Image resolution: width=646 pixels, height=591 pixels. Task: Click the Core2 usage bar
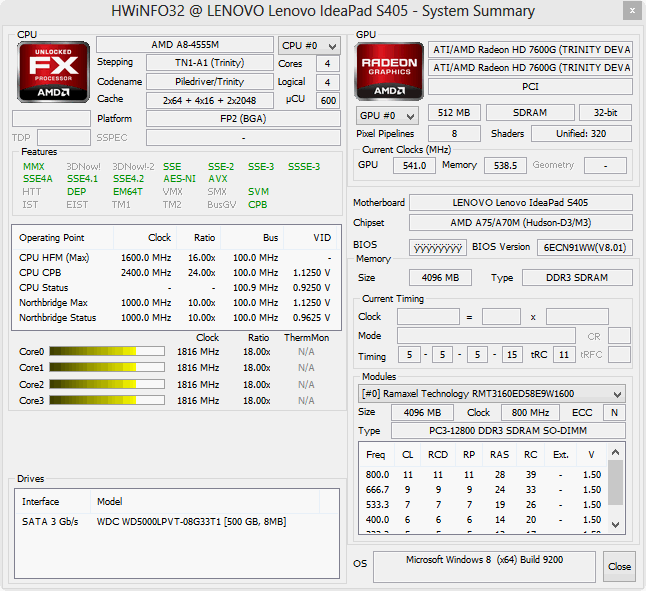click(107, 384)
